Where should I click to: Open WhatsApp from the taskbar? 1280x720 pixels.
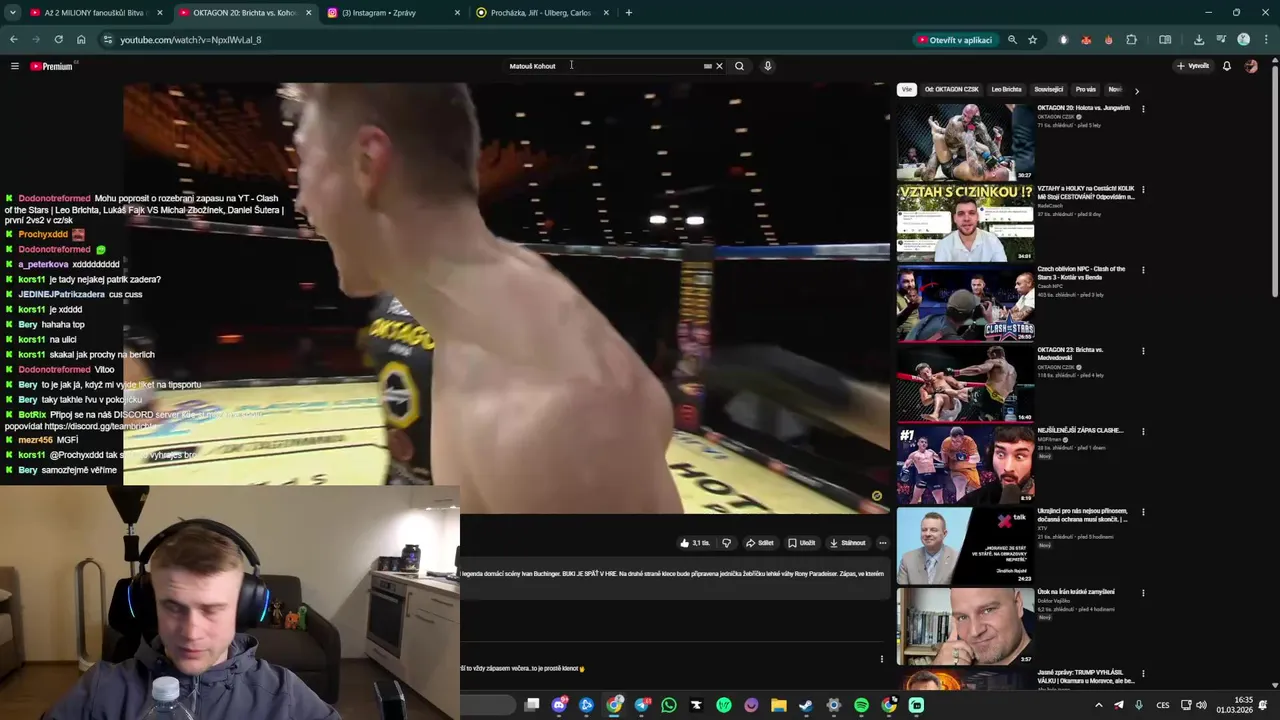(669, 705)
